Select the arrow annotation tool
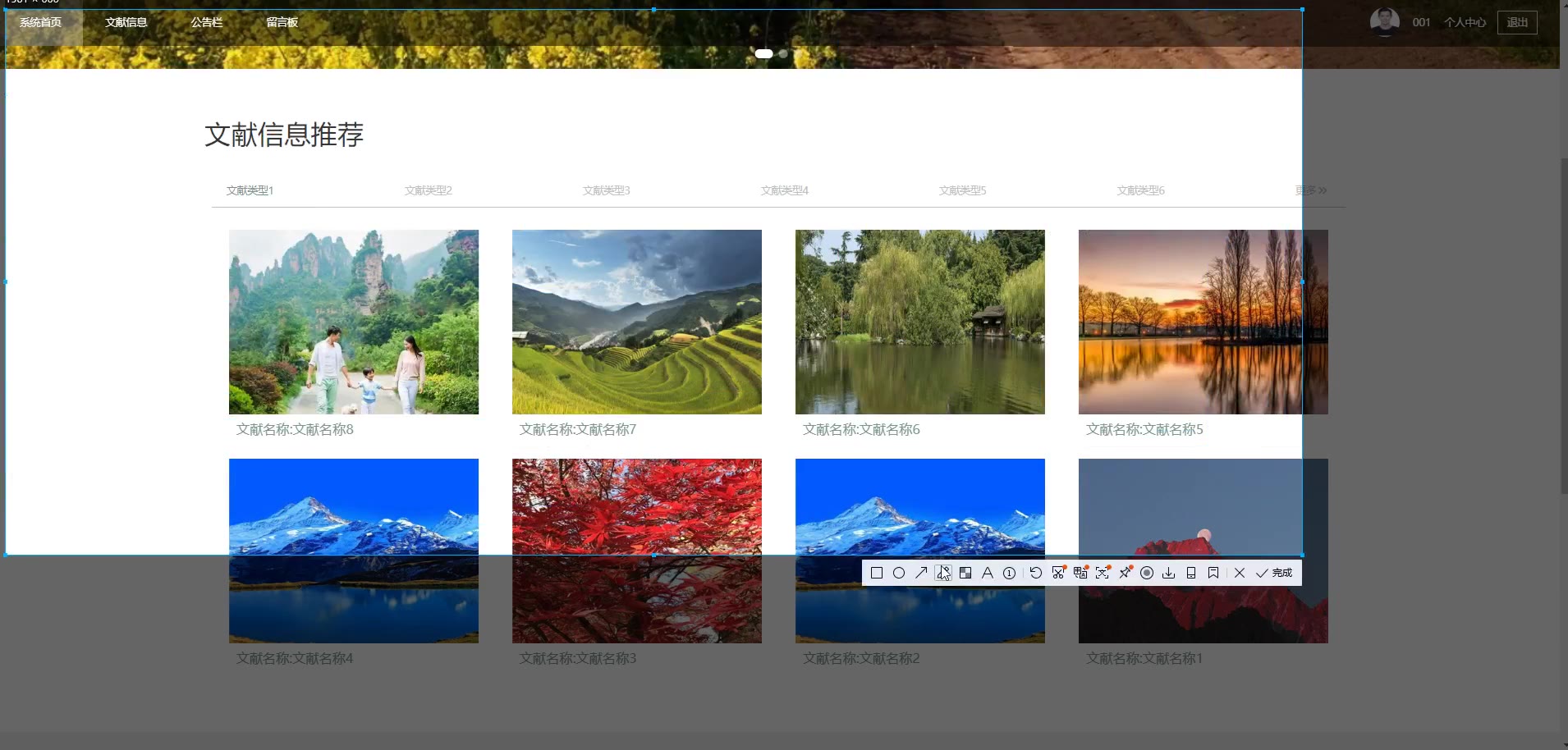Screen dimensions: 1568x750 921,573
